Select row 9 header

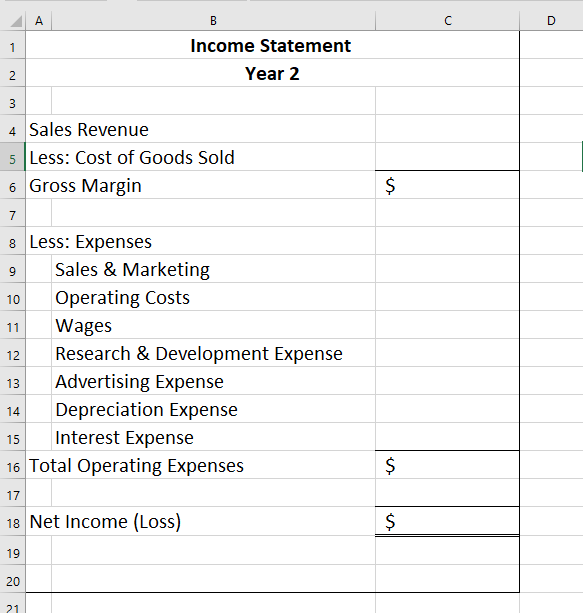tap(13, 269)
